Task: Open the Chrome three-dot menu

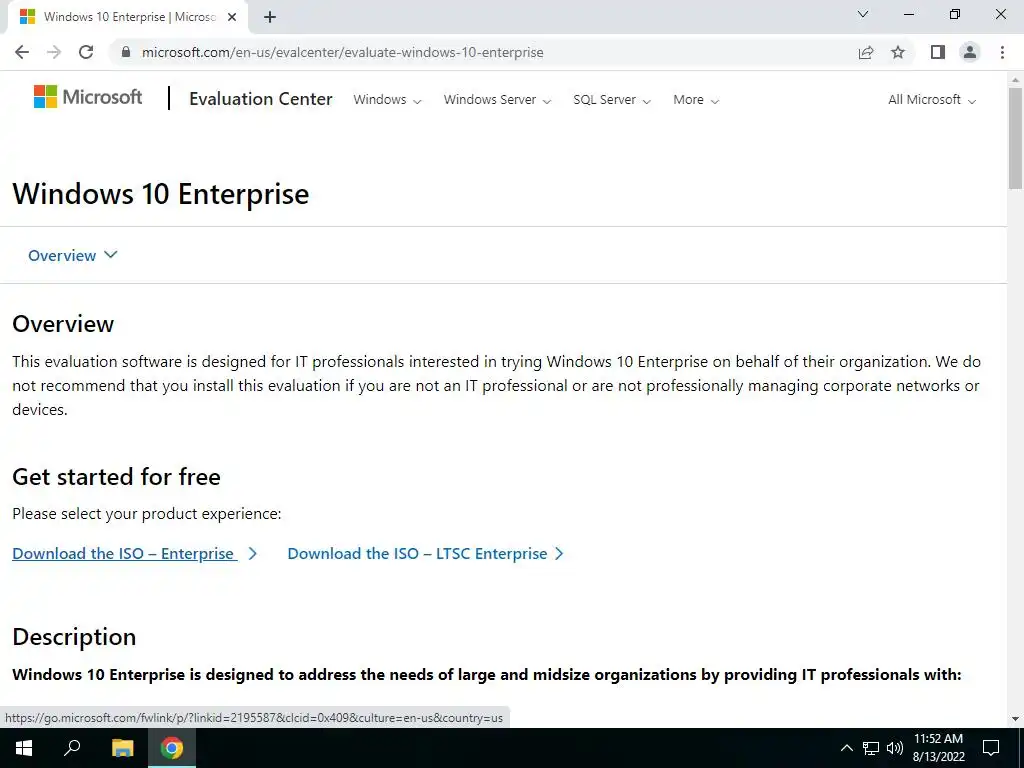Action: click(1002, 52)
